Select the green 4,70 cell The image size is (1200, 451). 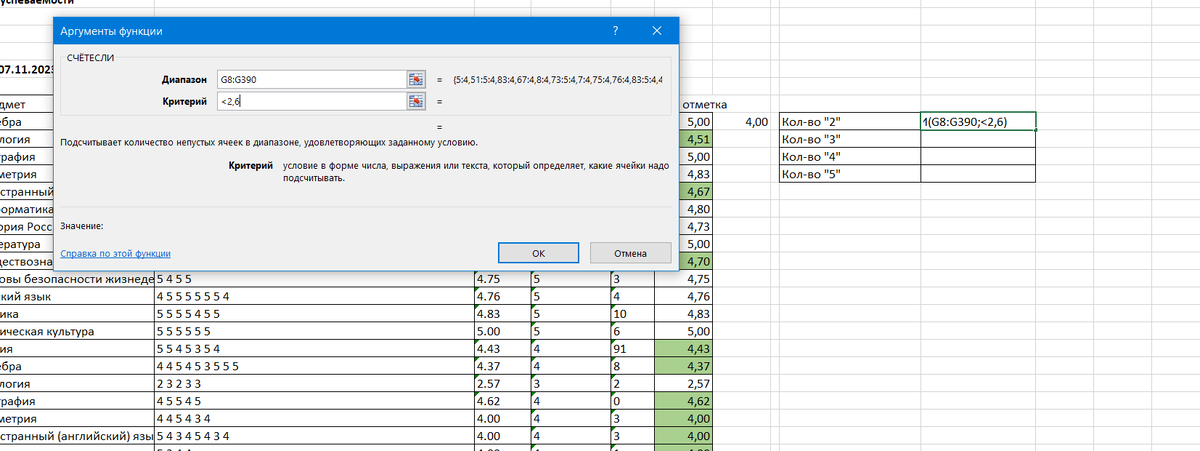coord(696,261)
